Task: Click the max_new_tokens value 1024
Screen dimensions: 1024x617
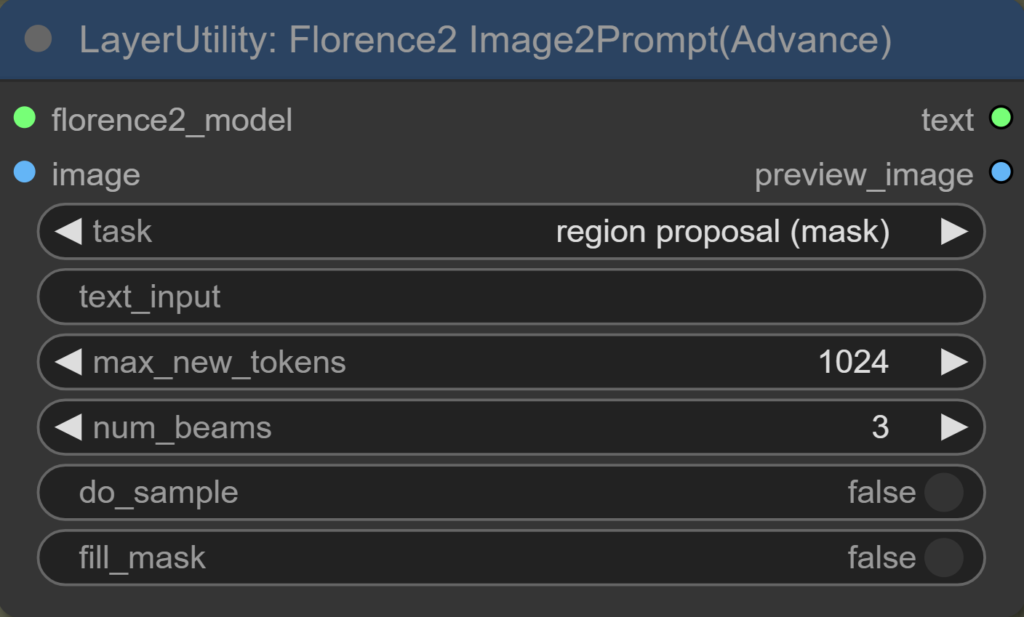Action: (x=853, y=362)
